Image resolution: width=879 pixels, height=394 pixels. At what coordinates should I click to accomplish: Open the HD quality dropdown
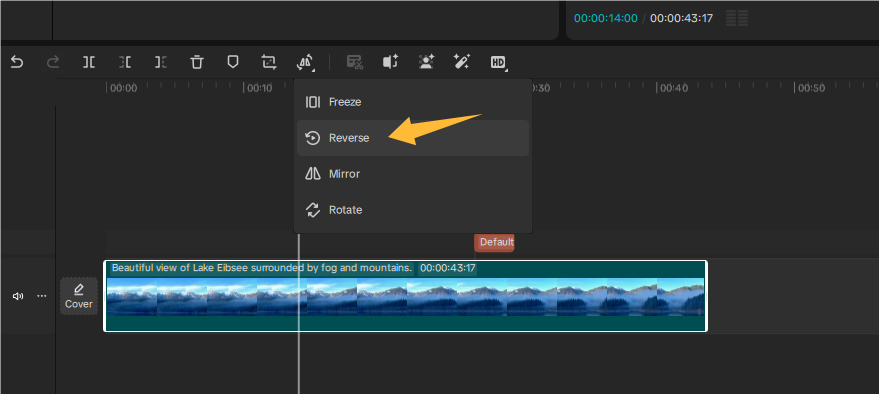pyautogui.click(x=499, y=63)
